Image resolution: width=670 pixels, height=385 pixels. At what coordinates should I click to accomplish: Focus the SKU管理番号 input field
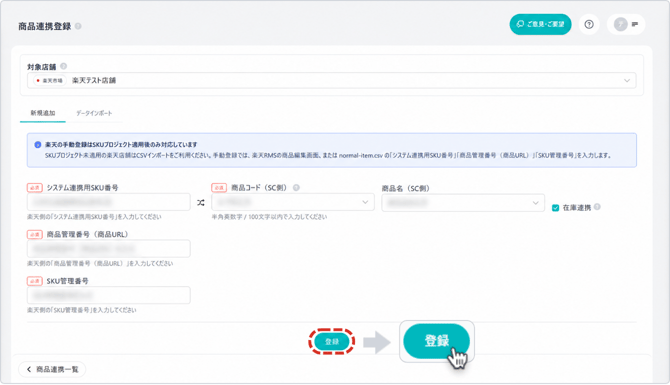[109, 295]
